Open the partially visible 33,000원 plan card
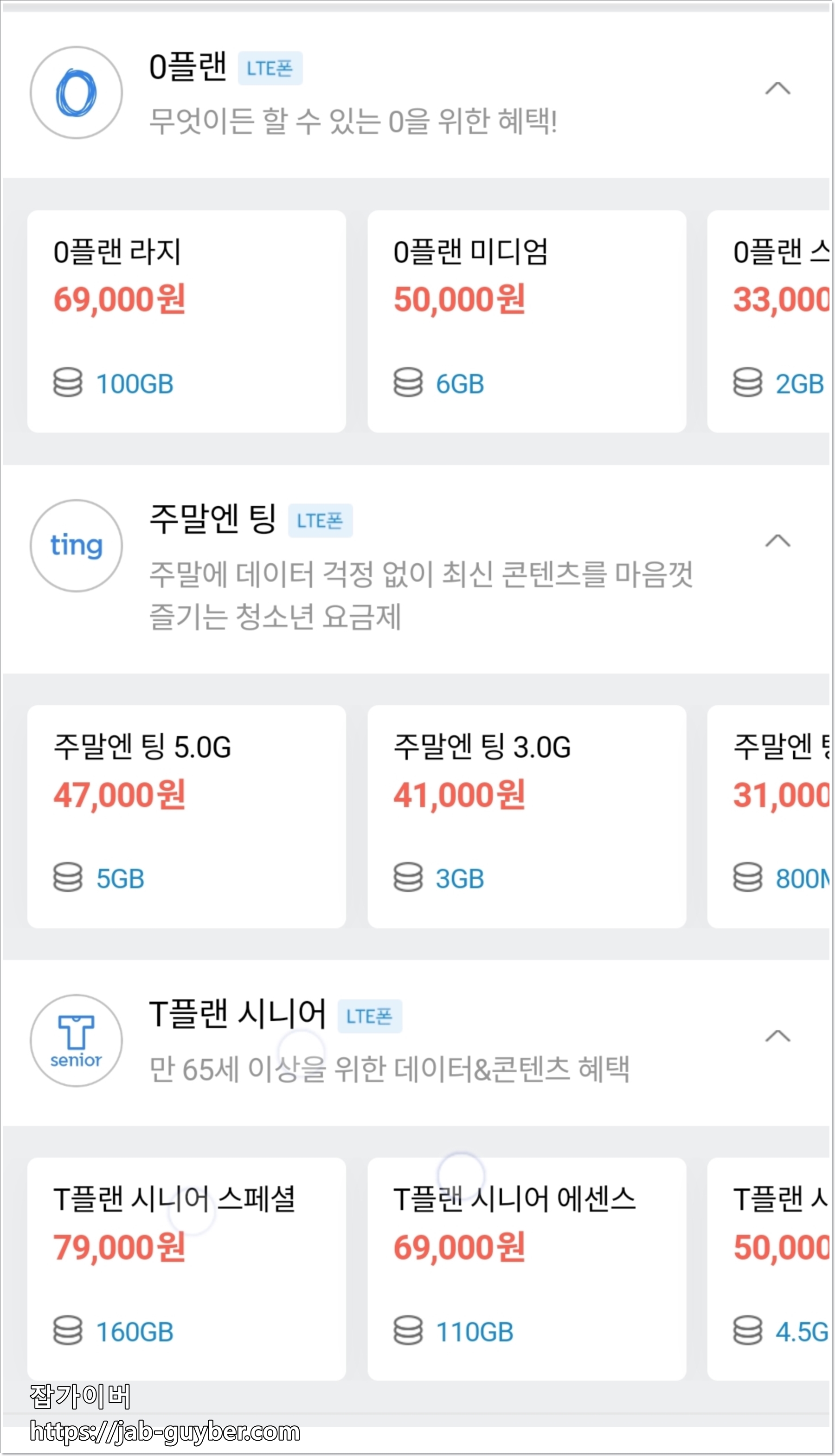The image size is (835, 1456). tap(769, 321)
